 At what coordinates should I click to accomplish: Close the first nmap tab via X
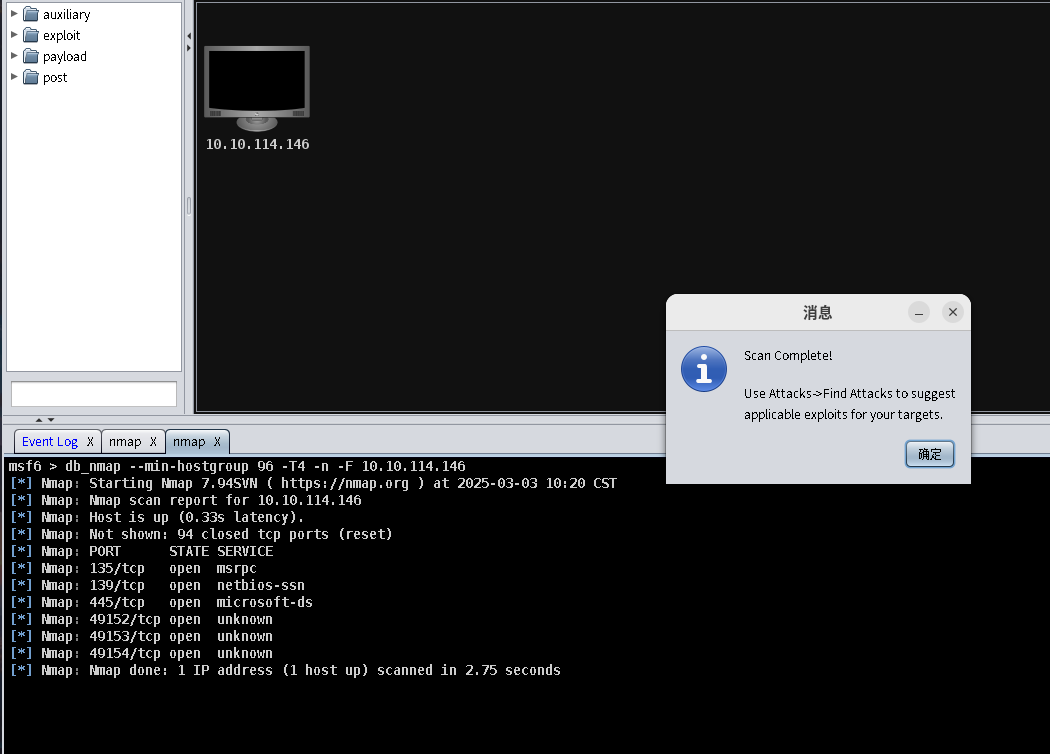(153, 442)
